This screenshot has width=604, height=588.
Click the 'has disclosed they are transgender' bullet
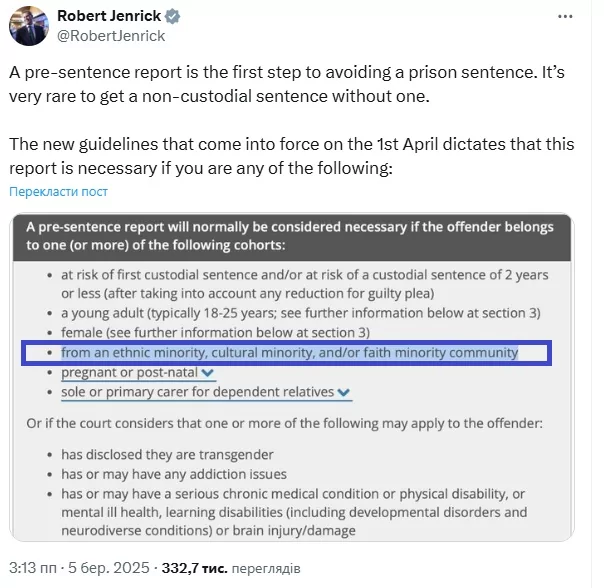pos(167,455)
